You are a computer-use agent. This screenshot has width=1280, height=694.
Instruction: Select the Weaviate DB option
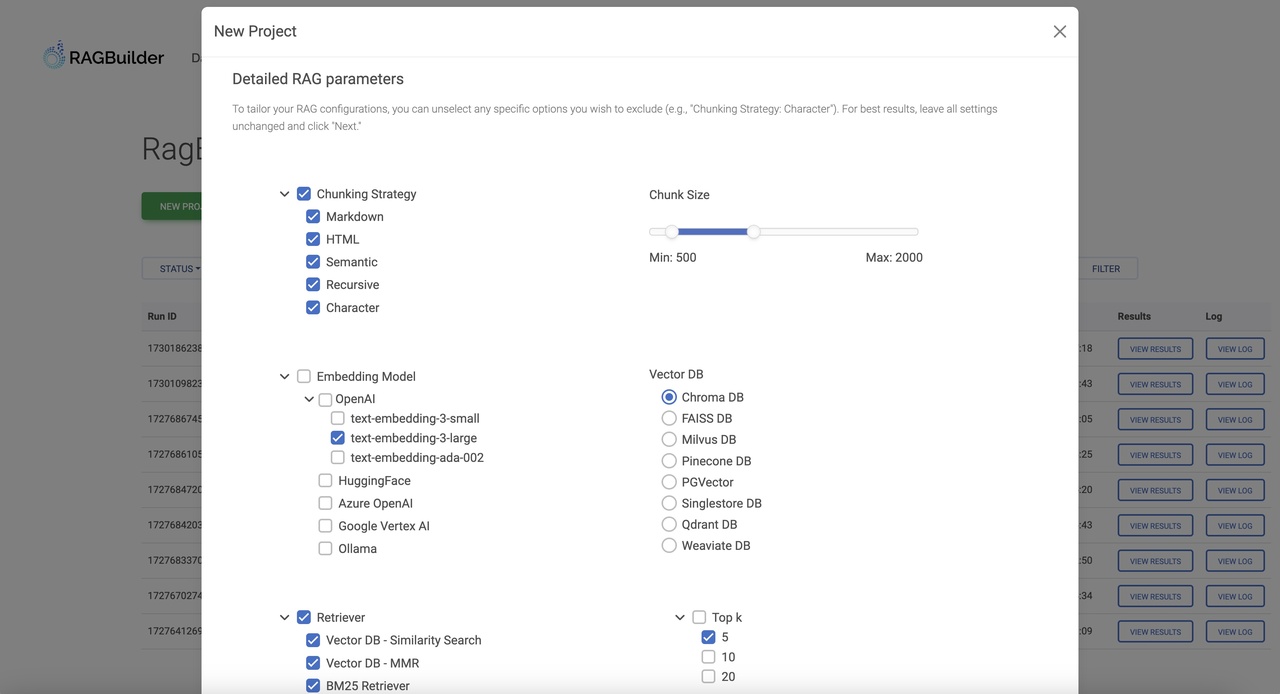669,546
